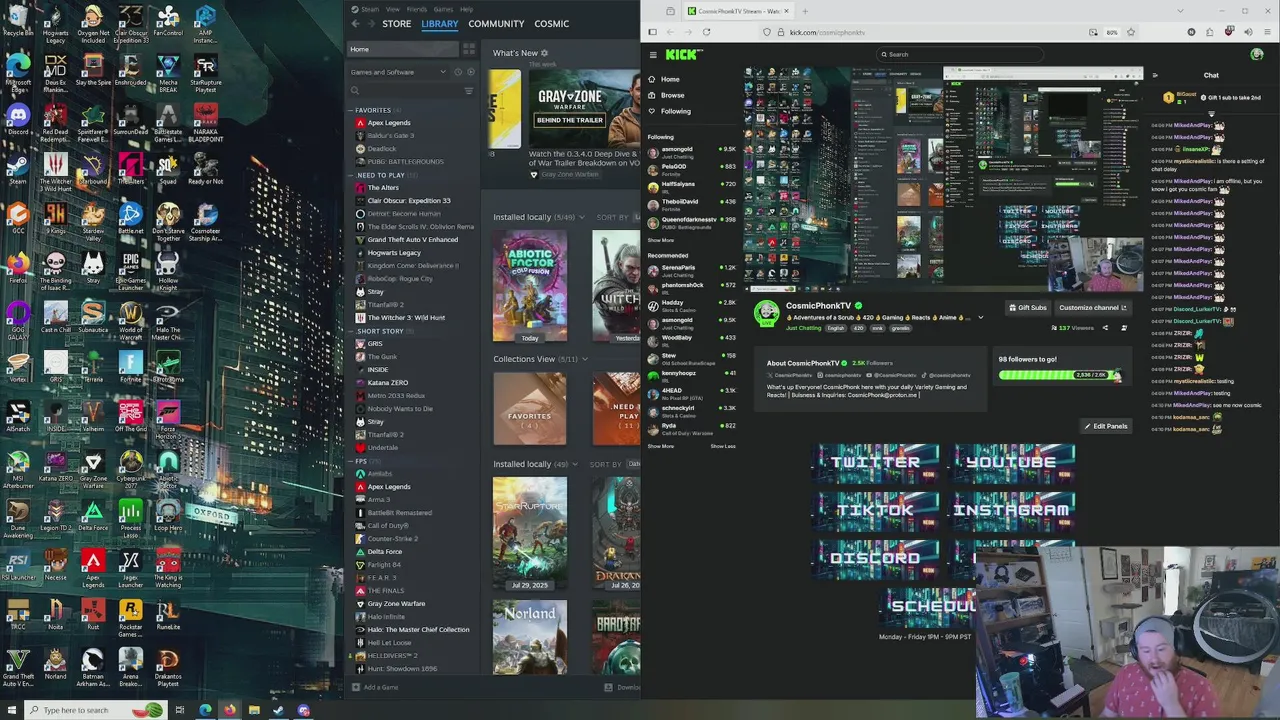Open the DISCORD panel banner
The height and width of the screenshot is (720, 1280).
[877, 558]
